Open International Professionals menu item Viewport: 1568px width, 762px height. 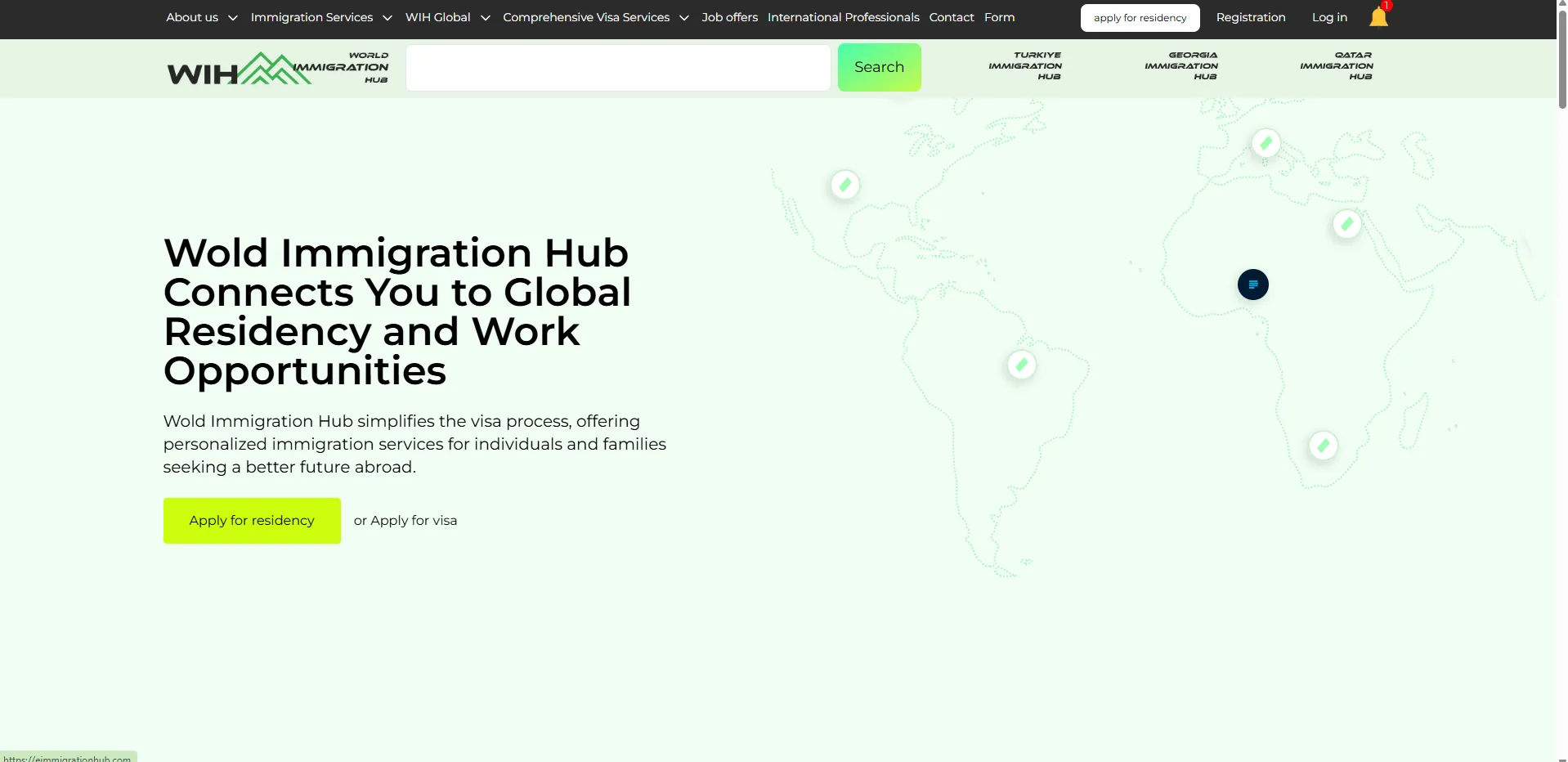(x=843, y=17)
